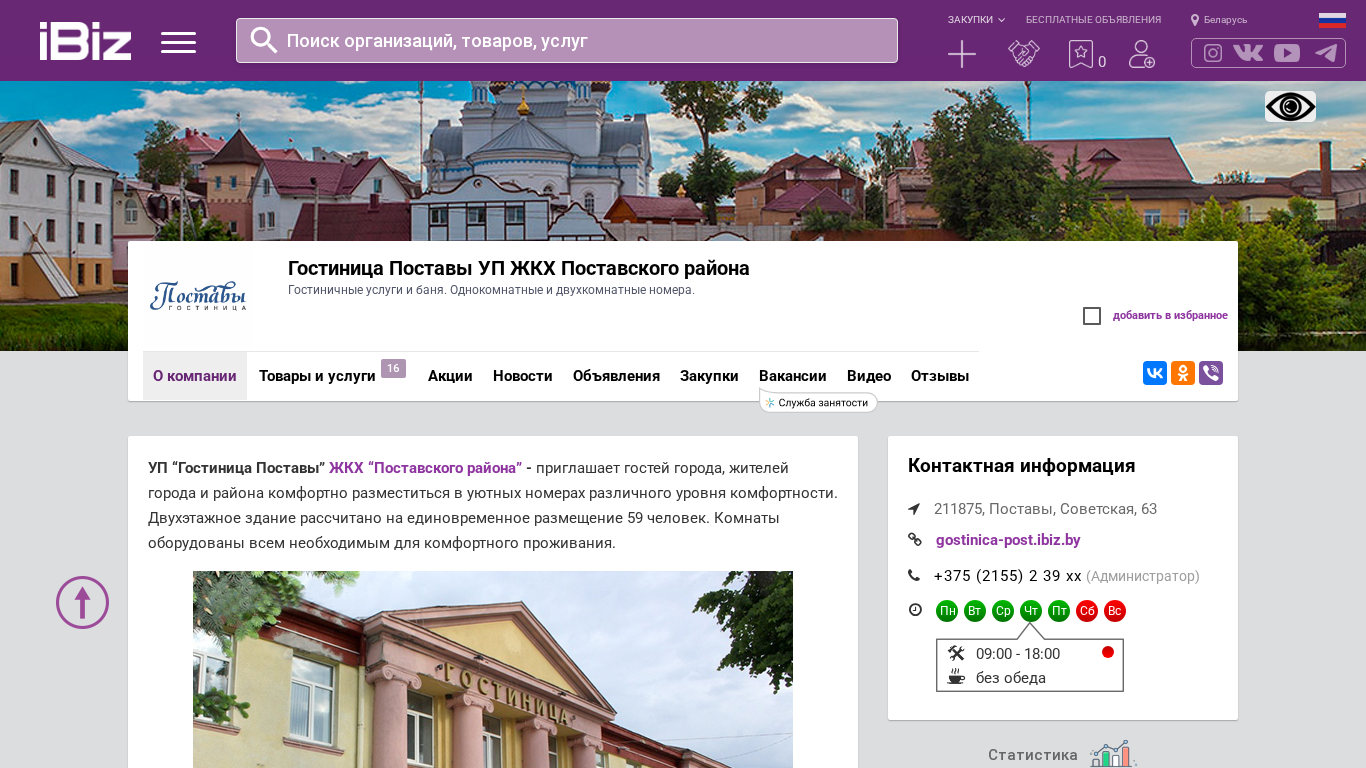
Task: Switch to Товары и услуги tab
Action: 317,376
